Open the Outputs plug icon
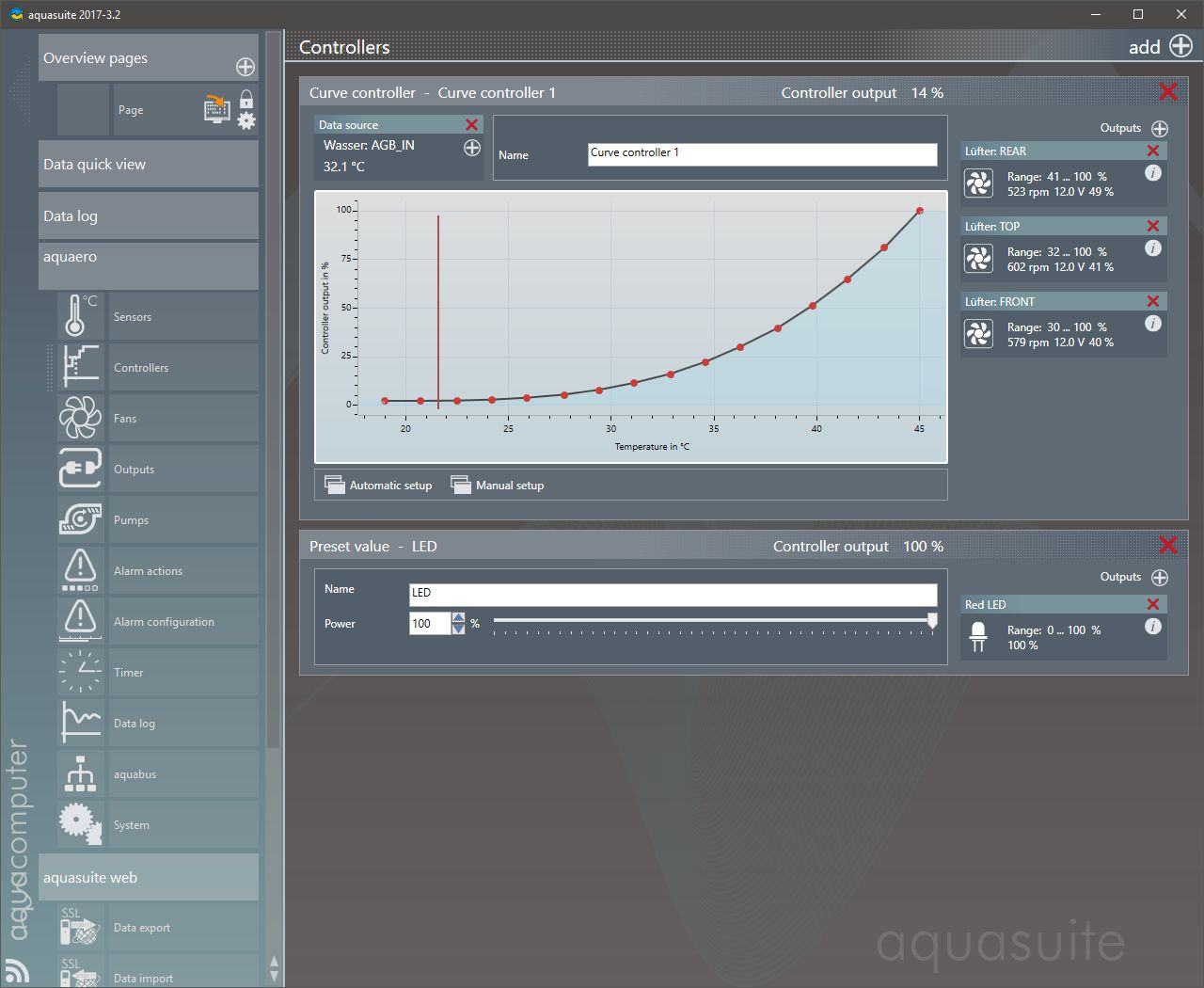This screenshot has height=988, width=1204. (x=81, y=468)
